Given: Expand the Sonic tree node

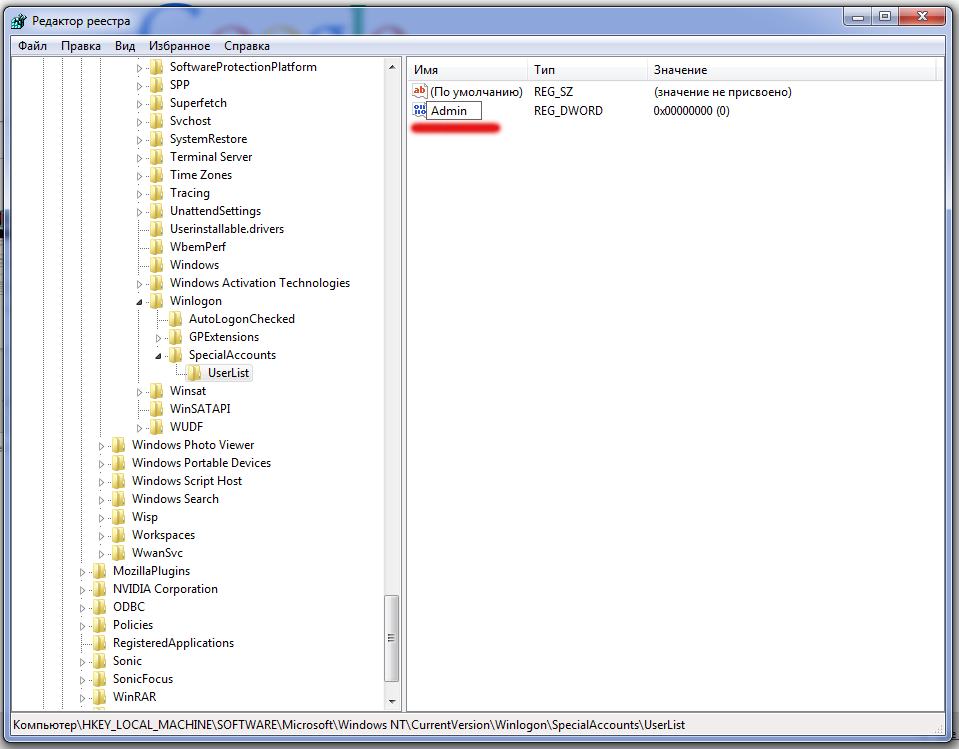Looking at the screenshot, I should point(83,662).
